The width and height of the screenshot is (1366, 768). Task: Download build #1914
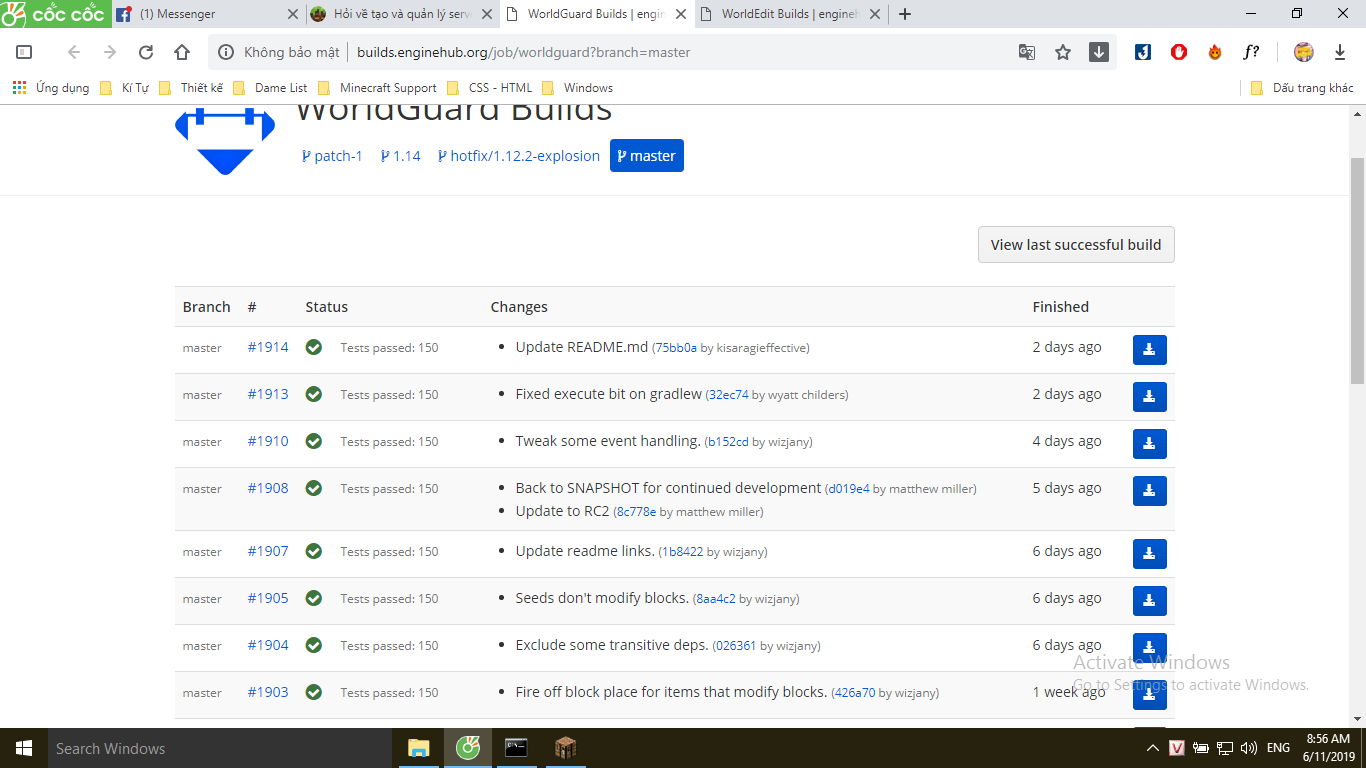click(x=1149, y=350)
